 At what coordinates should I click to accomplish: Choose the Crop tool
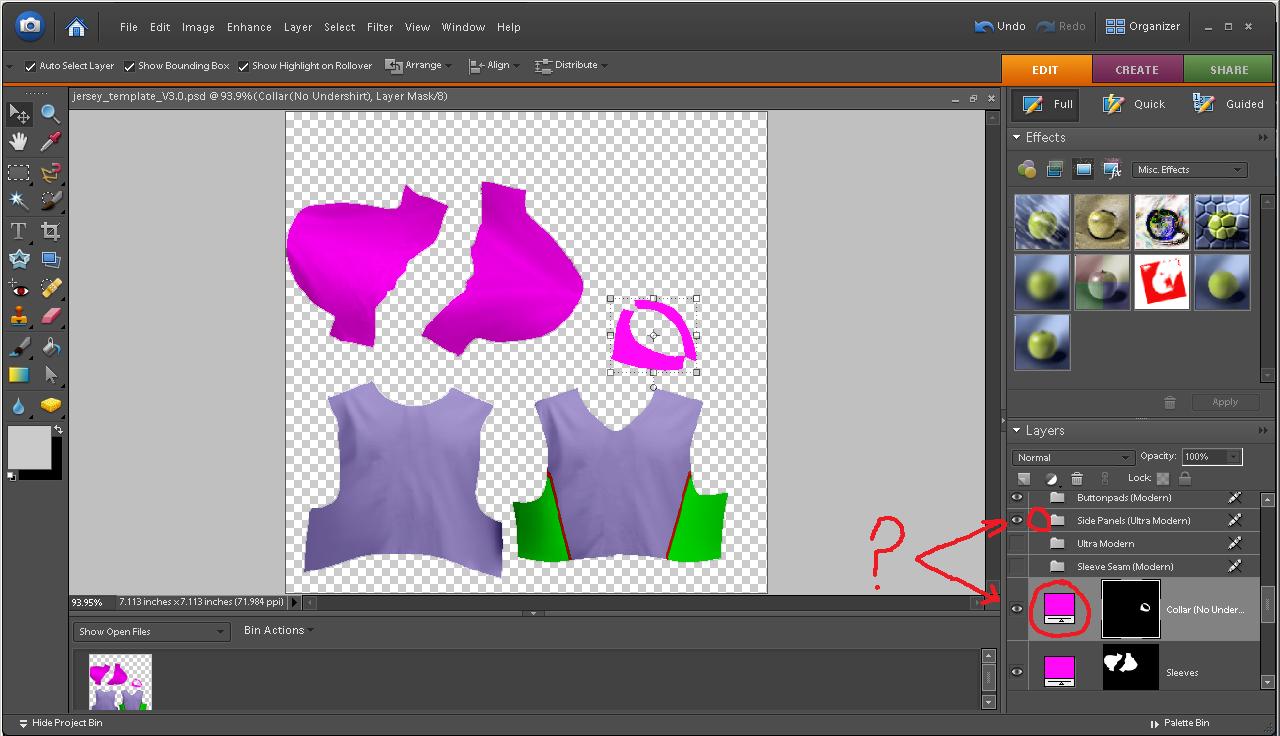click(50, 231)
